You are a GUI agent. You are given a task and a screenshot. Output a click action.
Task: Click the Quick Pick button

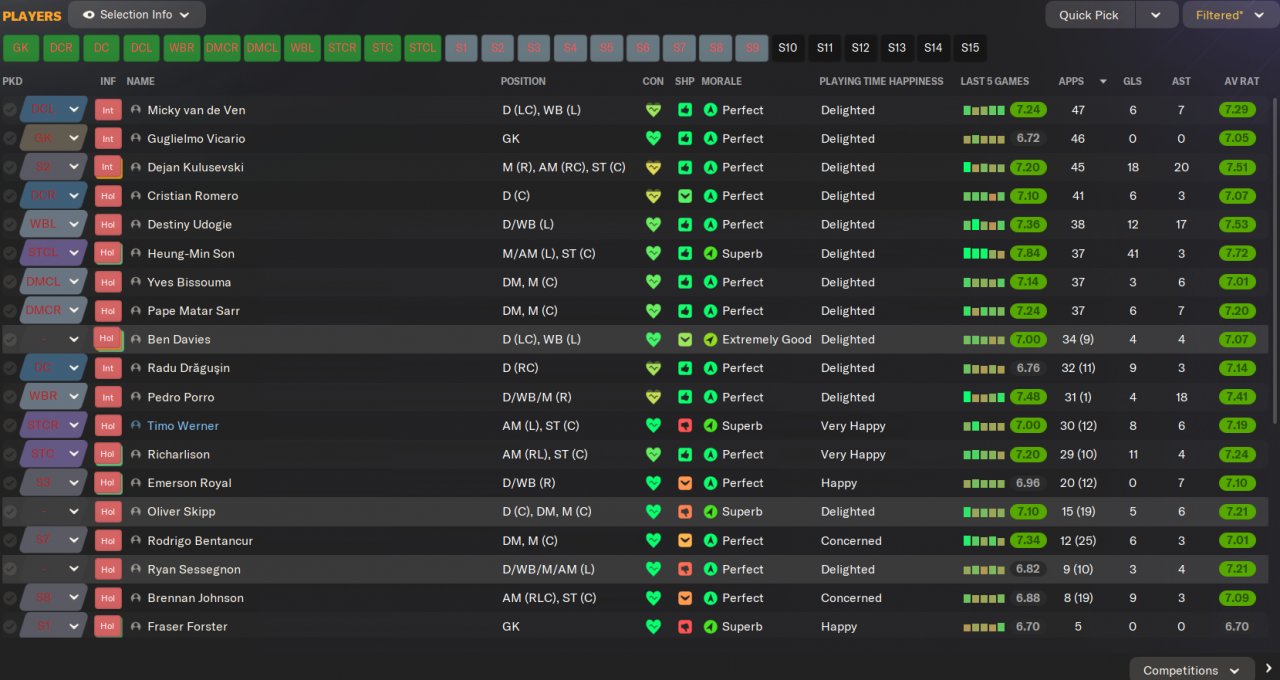1090,15
